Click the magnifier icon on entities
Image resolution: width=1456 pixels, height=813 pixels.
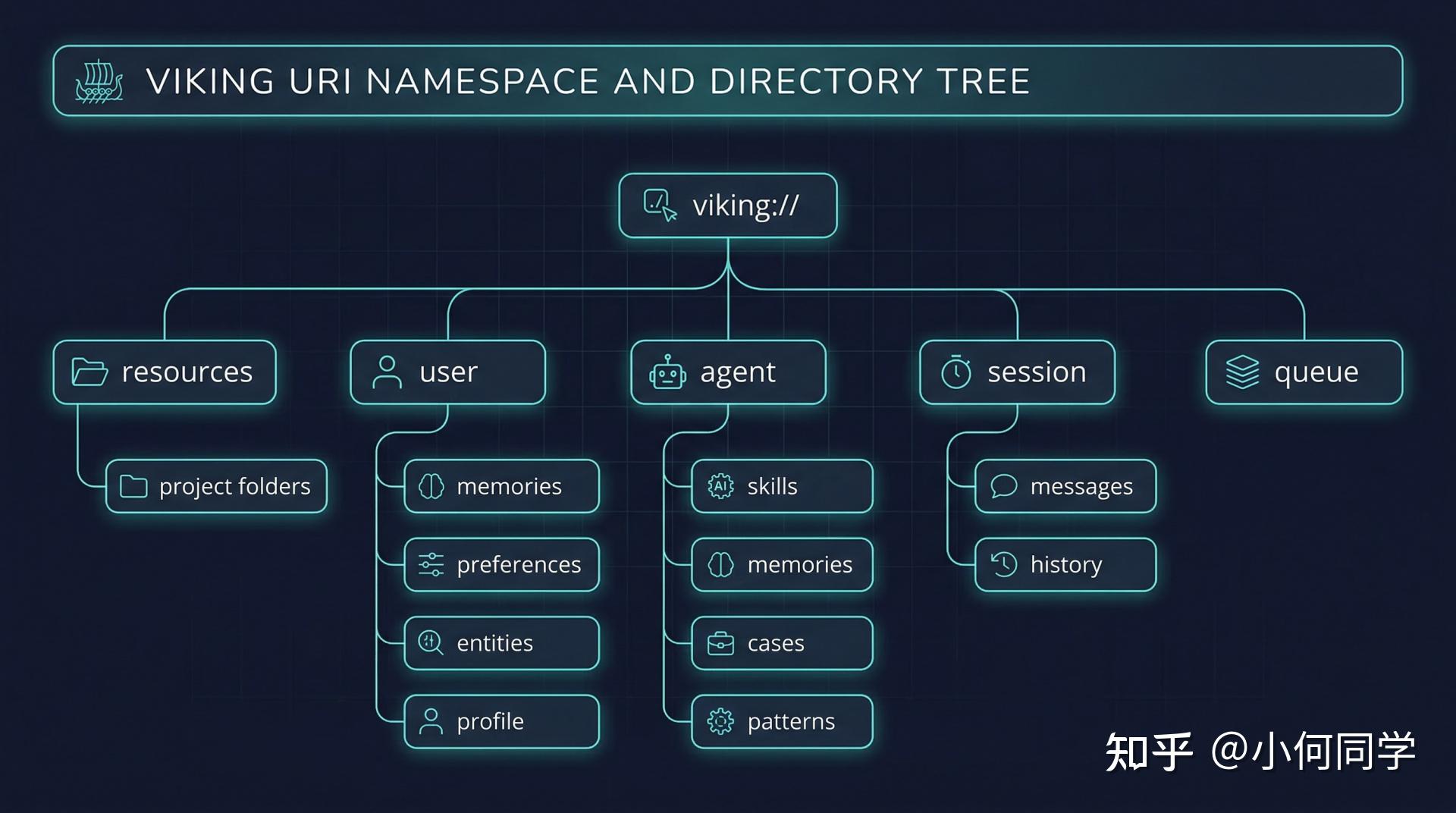[431, 643]
